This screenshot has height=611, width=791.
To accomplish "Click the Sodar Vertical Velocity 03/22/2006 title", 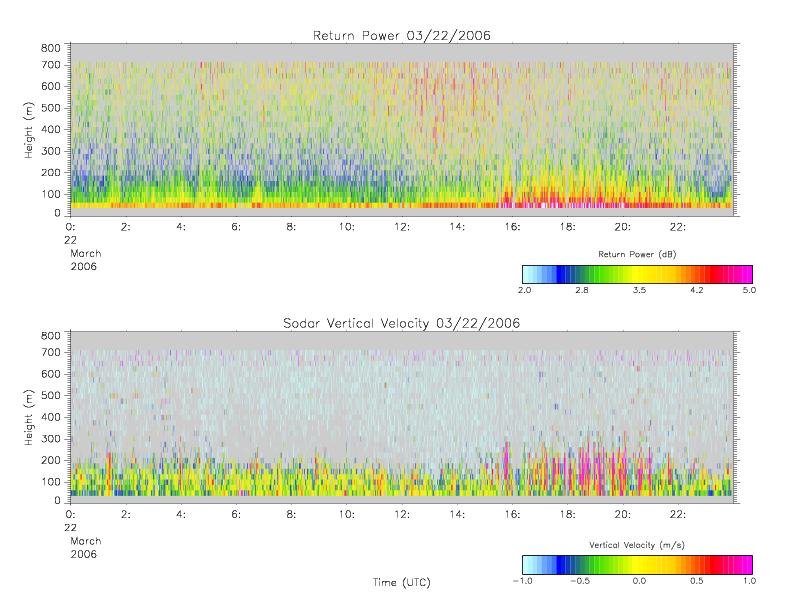I will click(402, 323).
